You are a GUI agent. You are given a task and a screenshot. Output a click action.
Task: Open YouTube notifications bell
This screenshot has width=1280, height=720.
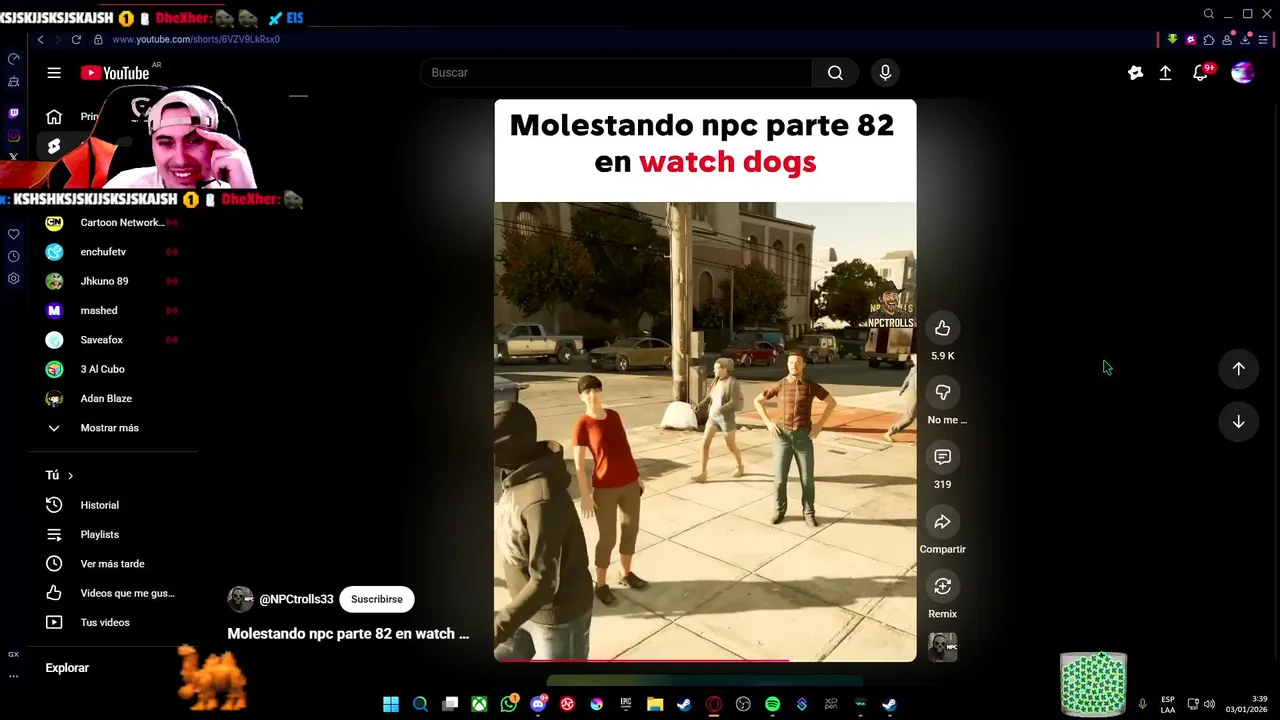pyautogui.click(x=1201, y=73)
